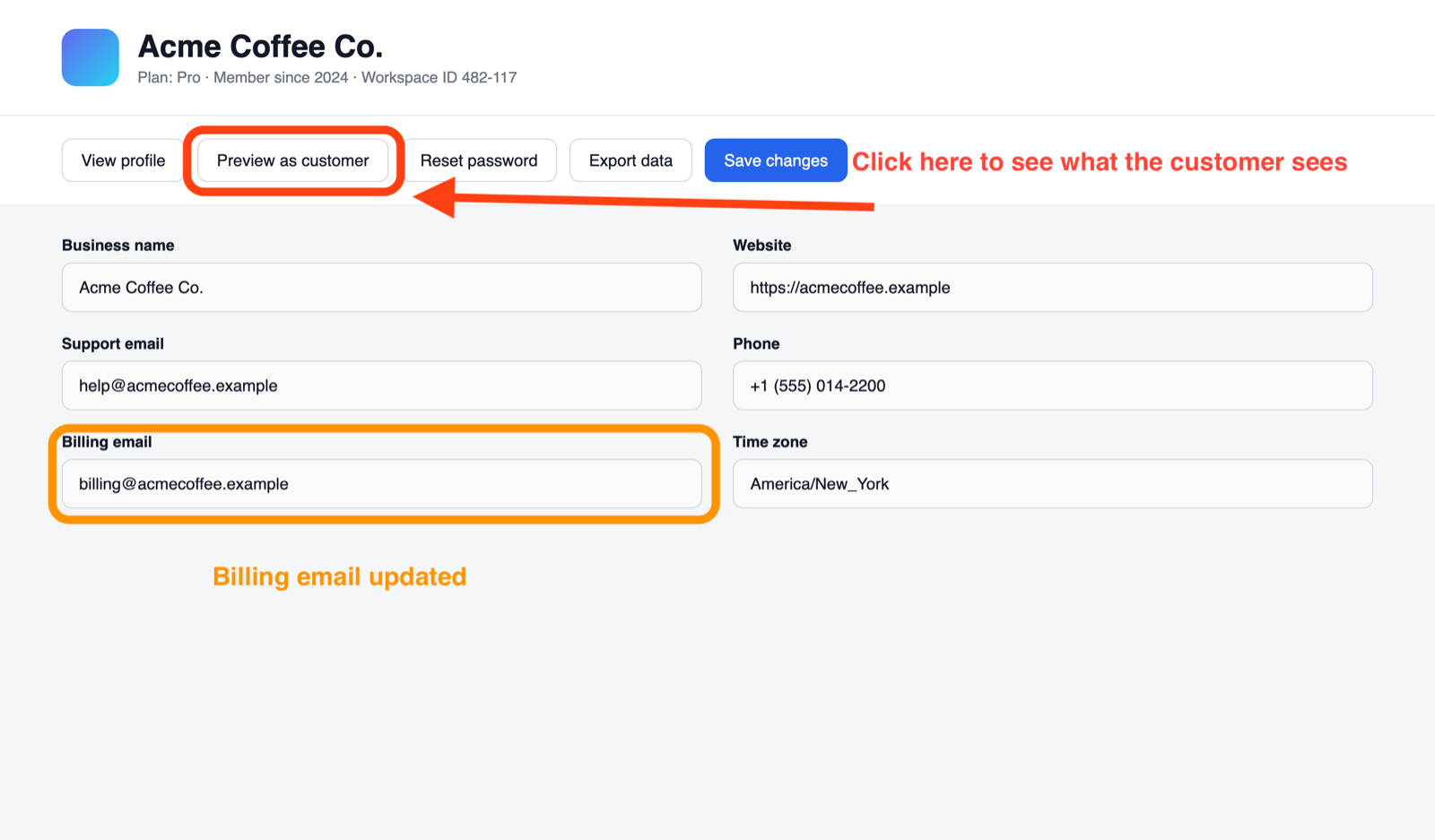Open the View profile button
Screen dimensions: 1435x840
[x=123, y=160]
